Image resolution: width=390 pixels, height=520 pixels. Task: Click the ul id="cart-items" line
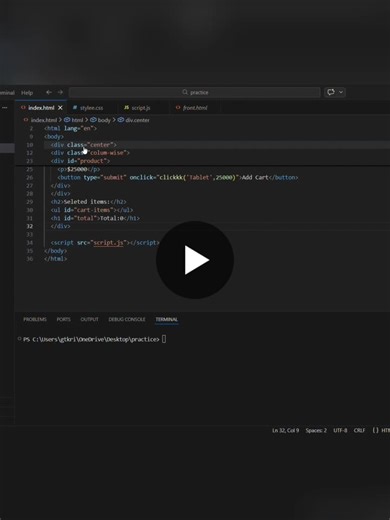pyautogui.click(x=92, y=210)
